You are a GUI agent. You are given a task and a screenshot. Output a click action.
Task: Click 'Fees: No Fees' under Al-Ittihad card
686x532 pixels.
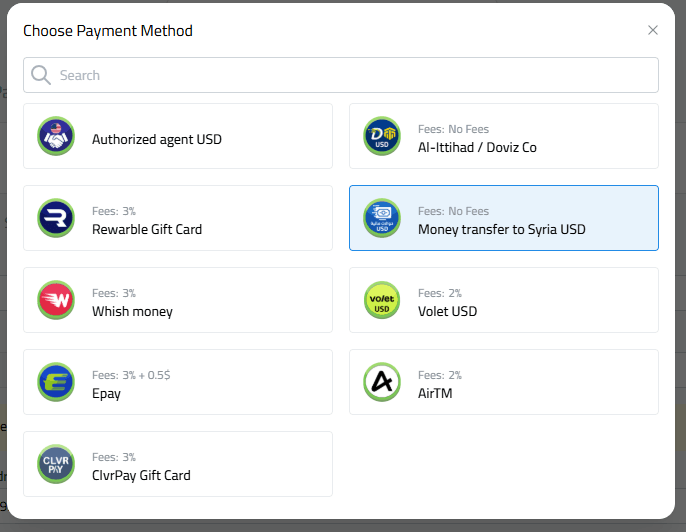[x=453, y=129]
